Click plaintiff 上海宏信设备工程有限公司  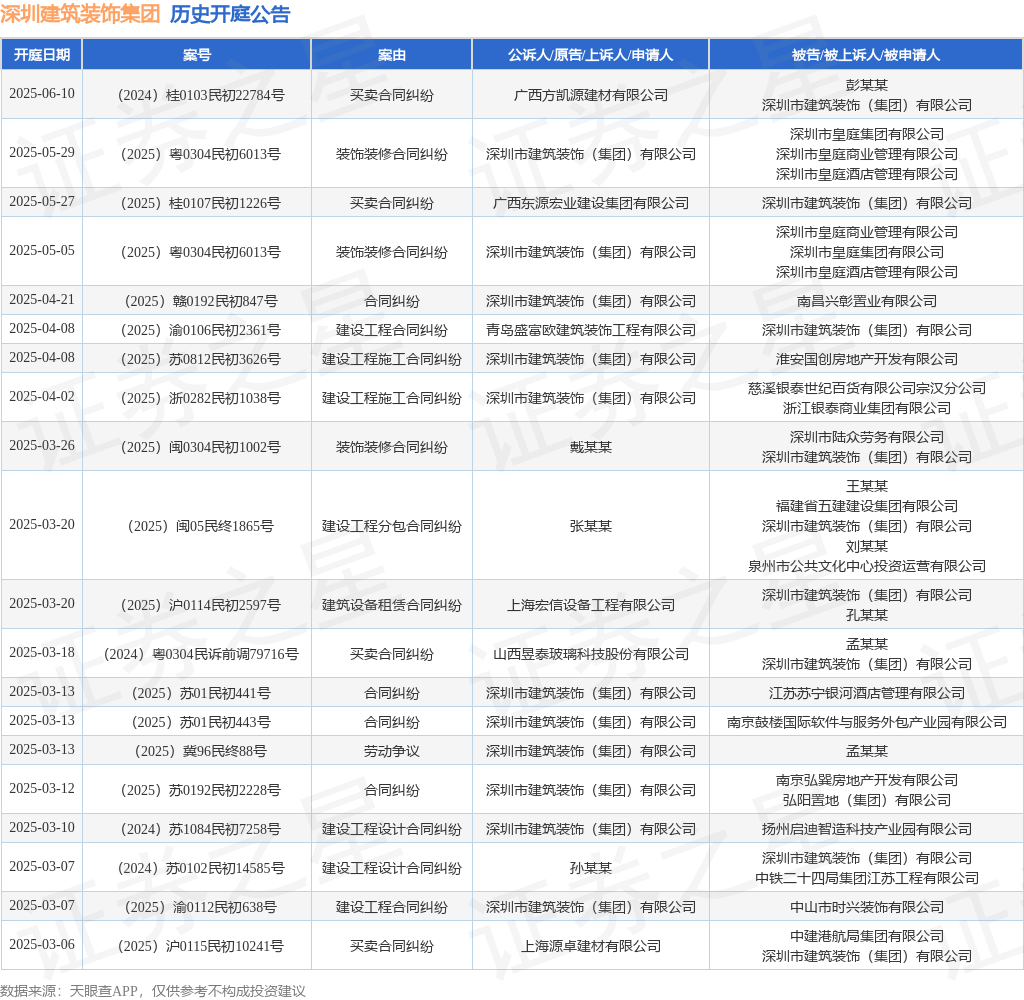pyautogui.click(x=591, y=605)
